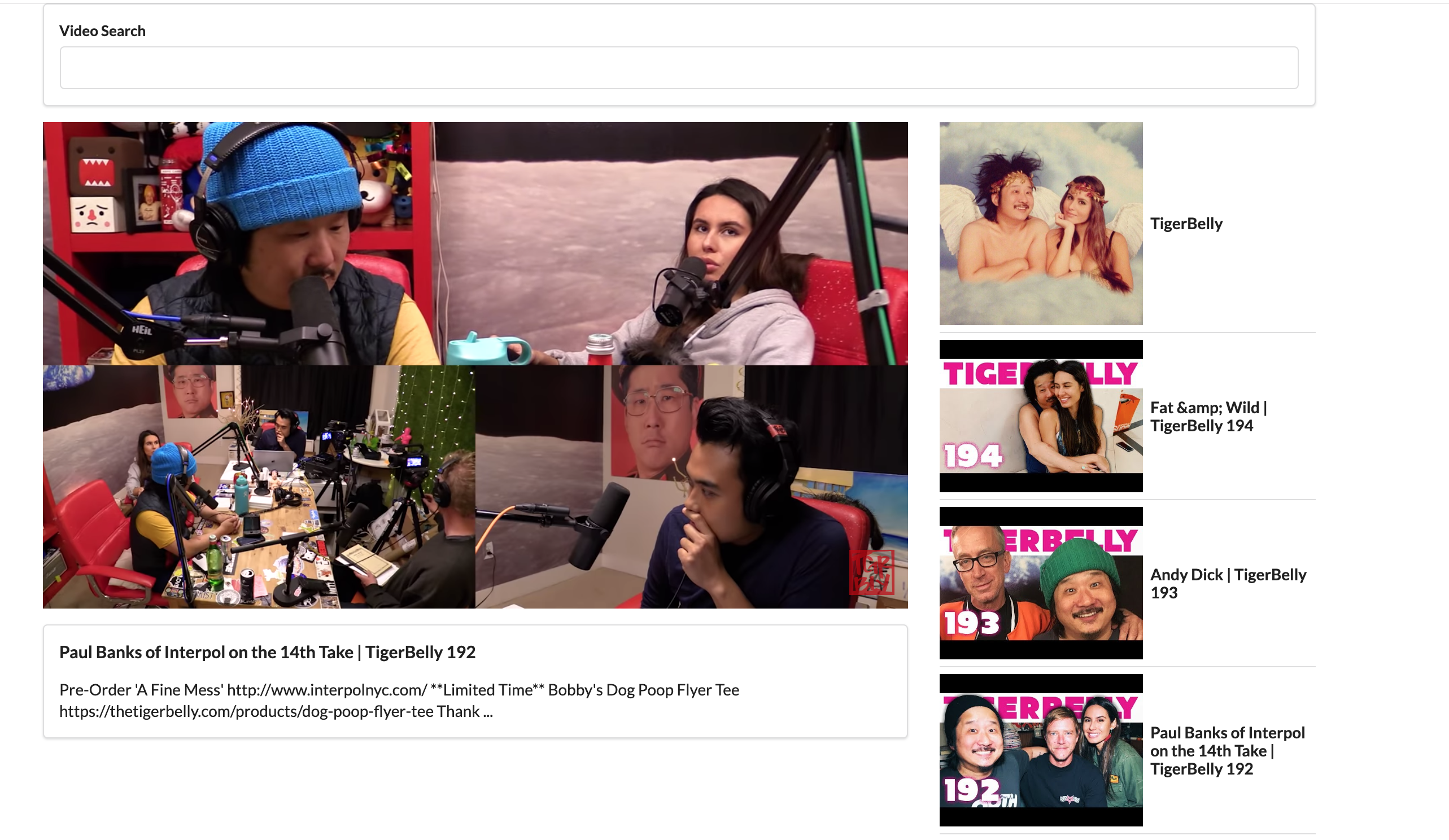Click the Video Search input field
This screenshot has width=1449, height=840.
pyautogui.click(x=679, y=68)
